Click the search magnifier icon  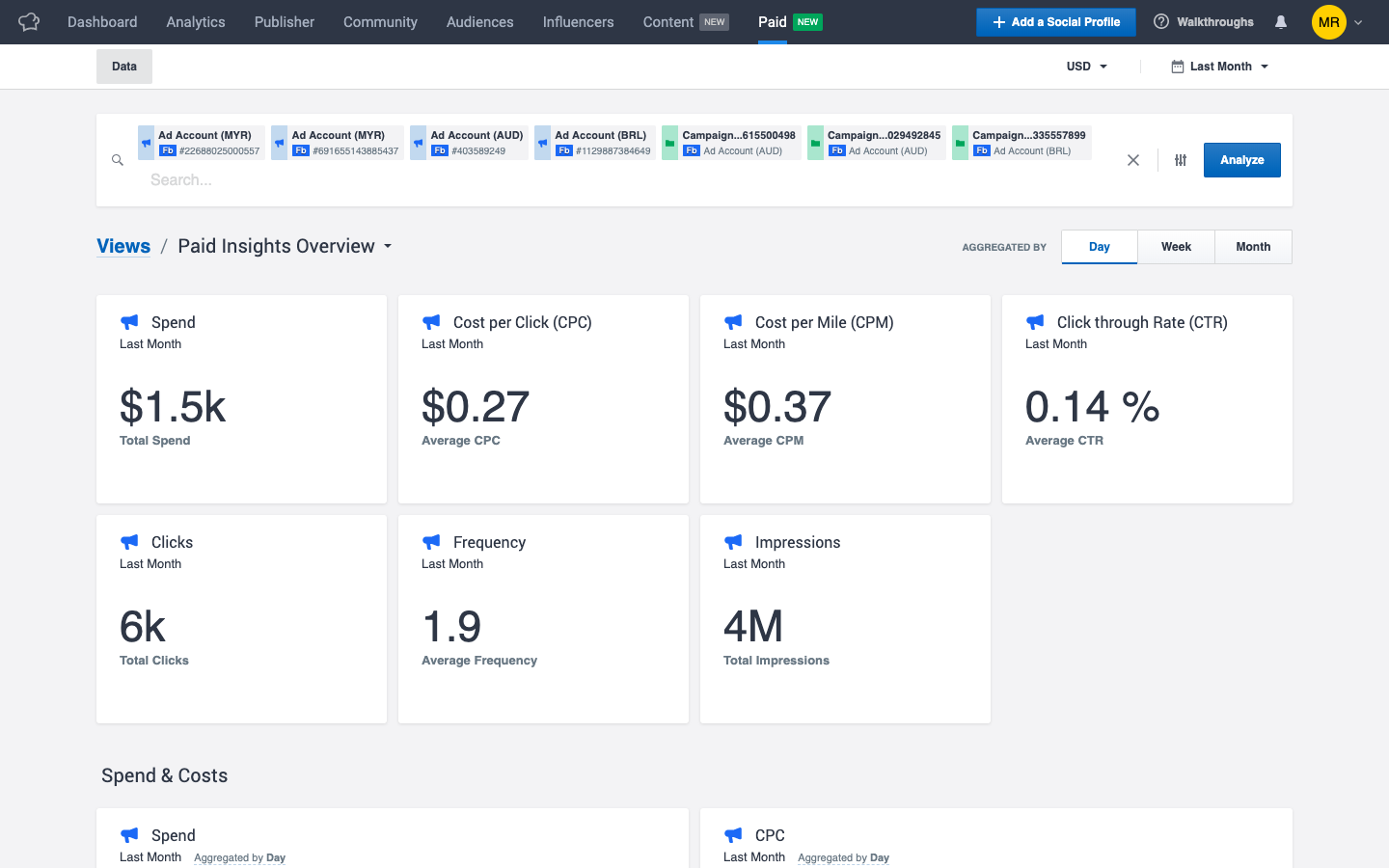point(117,160)
